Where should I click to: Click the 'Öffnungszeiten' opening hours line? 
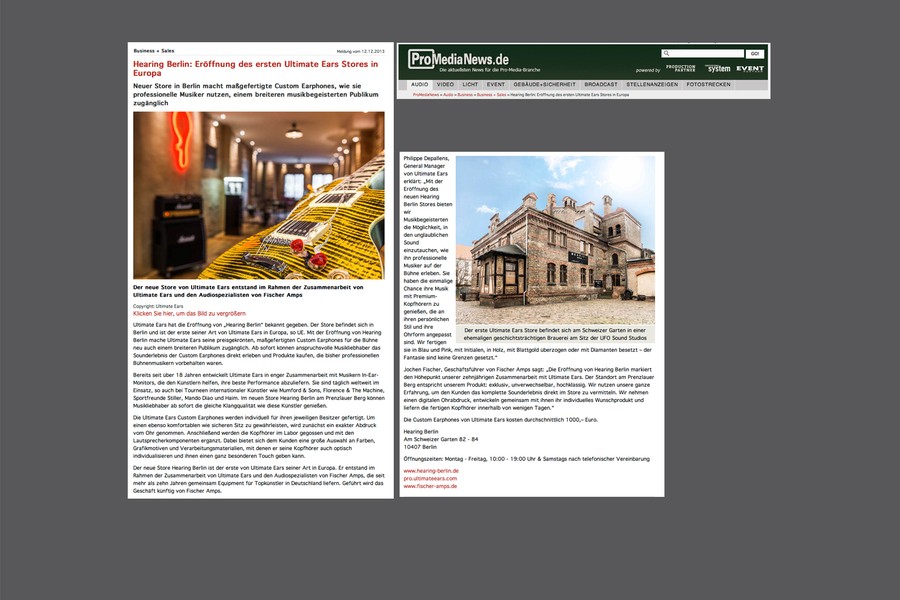(526, 459)
